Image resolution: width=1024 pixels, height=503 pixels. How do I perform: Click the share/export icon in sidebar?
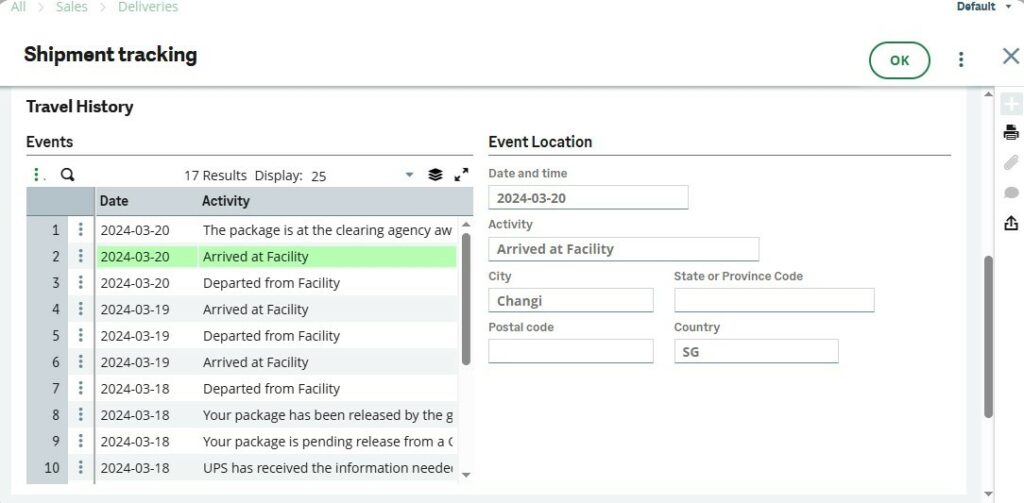click(1011, 223)
